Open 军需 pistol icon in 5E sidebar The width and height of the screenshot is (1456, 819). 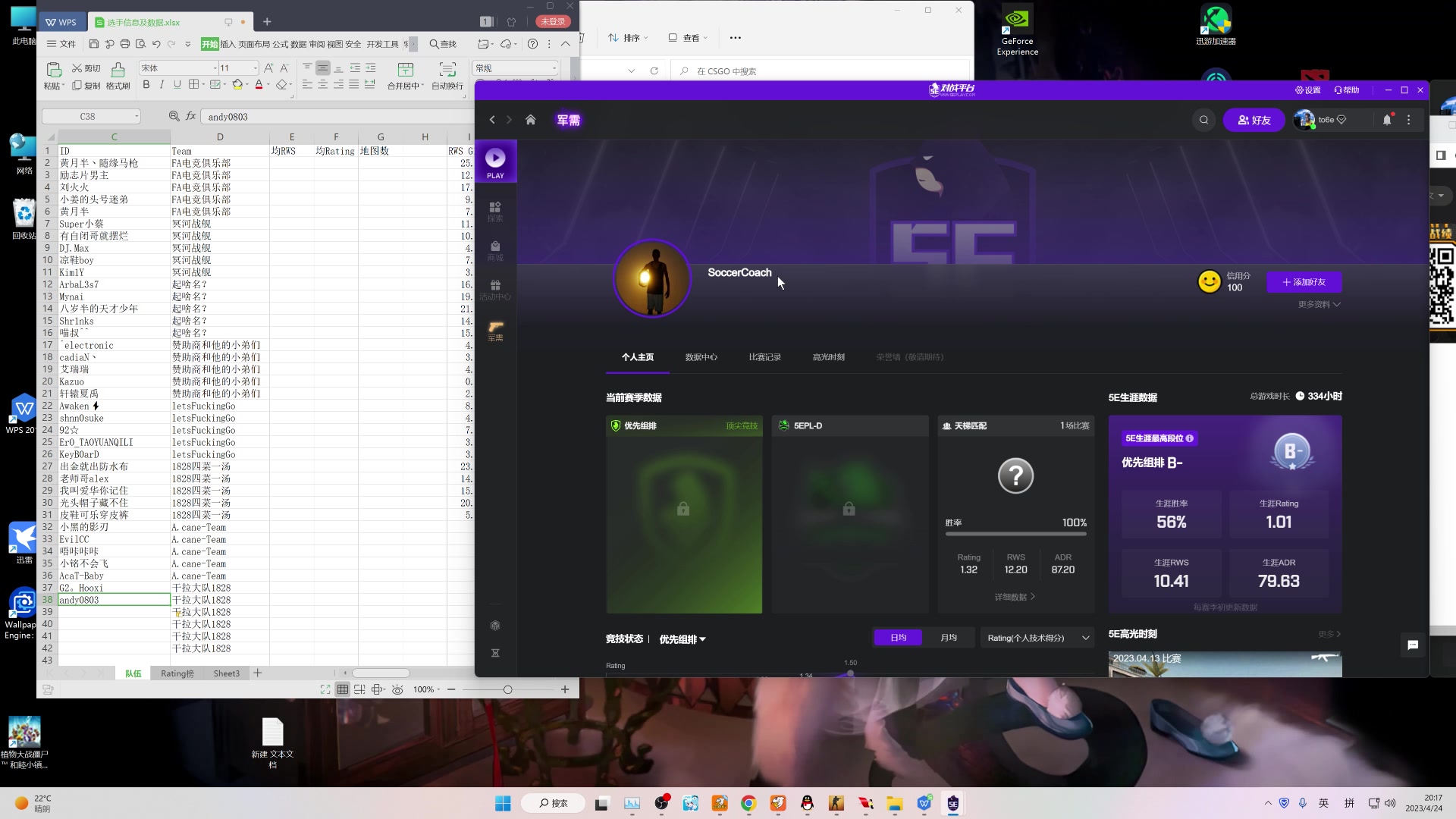coord(495,331)
